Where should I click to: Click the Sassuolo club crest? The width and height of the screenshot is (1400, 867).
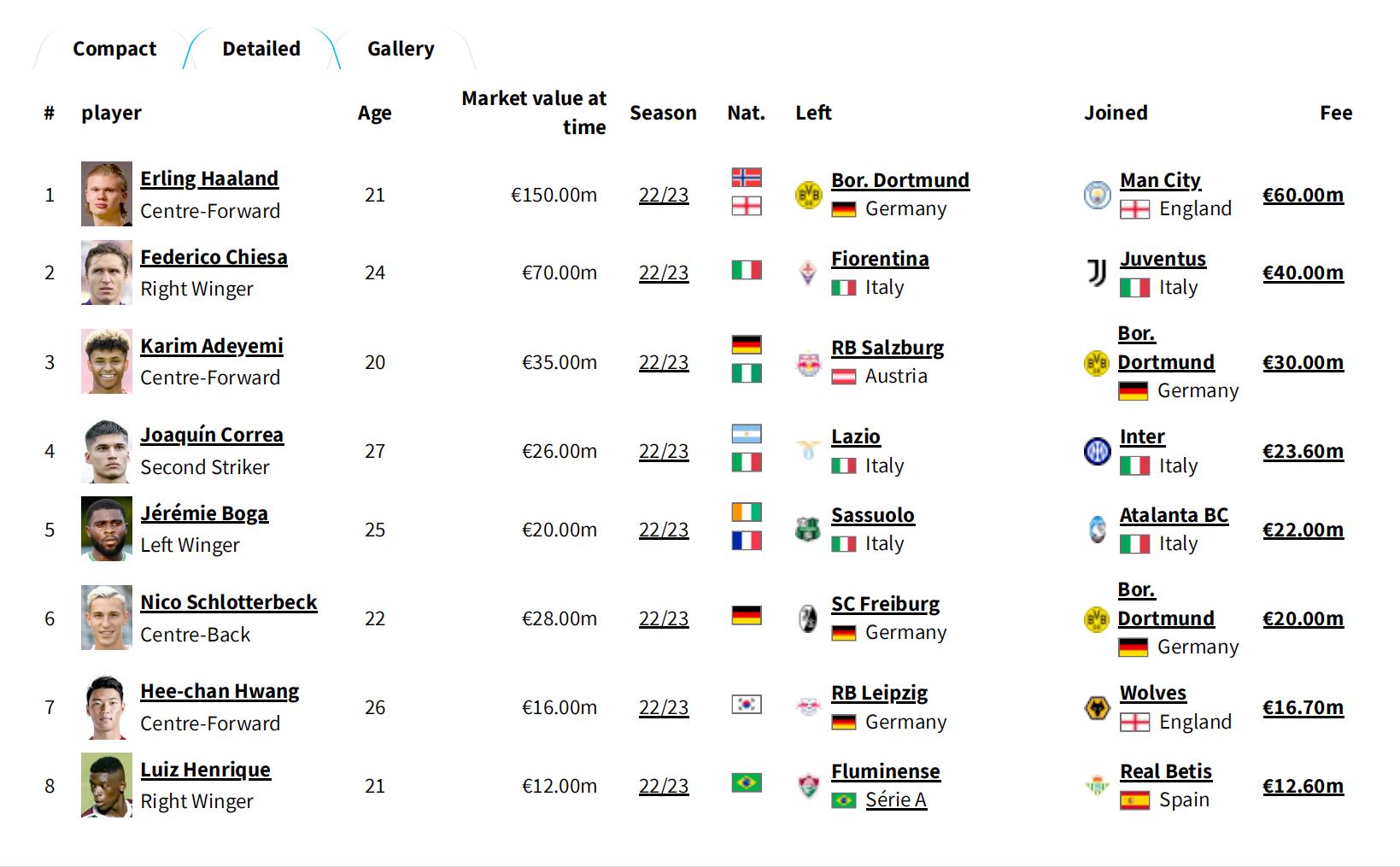pos(808,530)
